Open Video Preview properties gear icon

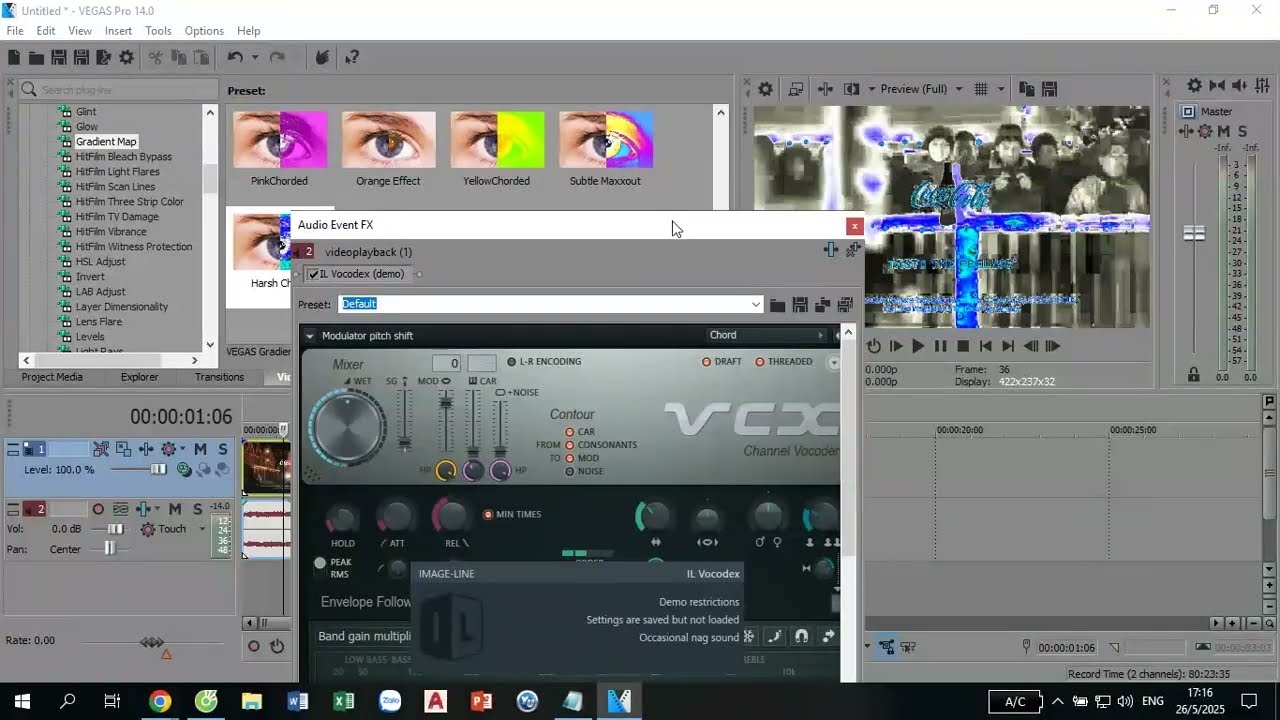(765, 89)
